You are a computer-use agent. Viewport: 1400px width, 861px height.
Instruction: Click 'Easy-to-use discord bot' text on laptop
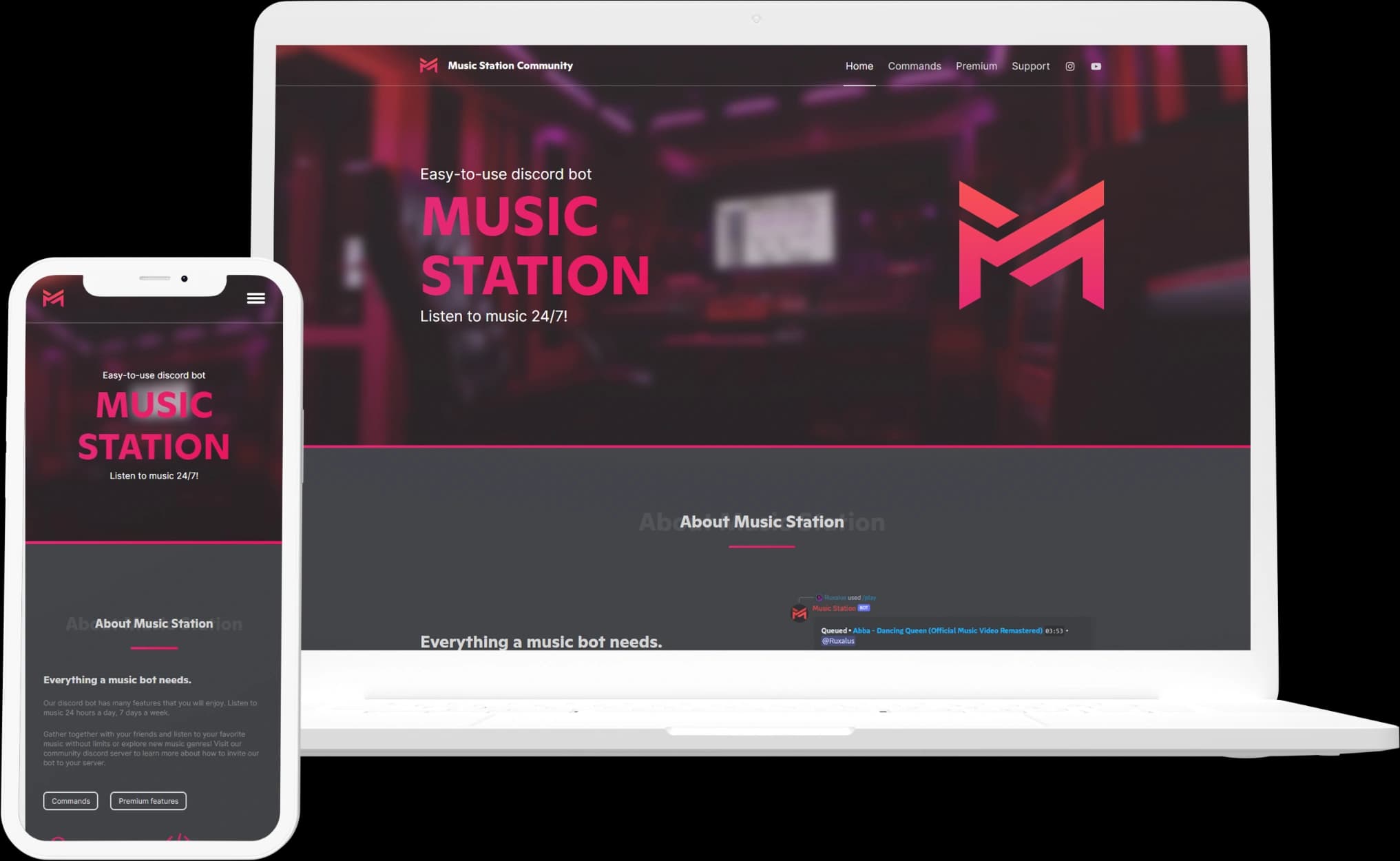click(x=505, y=174)
